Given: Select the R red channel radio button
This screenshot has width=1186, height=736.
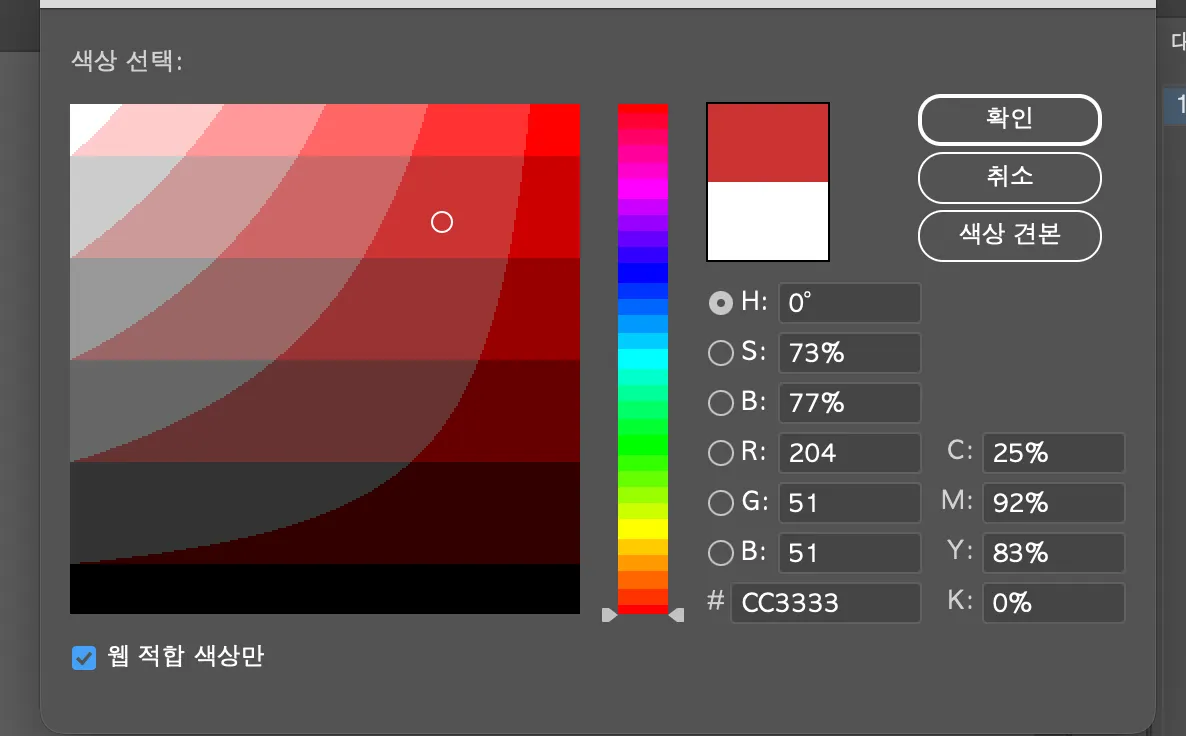Looking at the screenshot, I should (720, 453).
